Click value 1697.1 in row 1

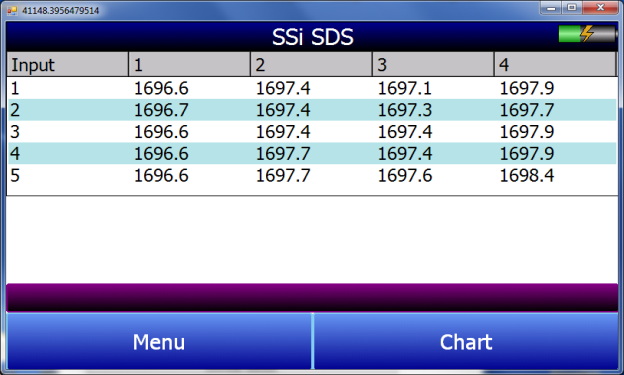tap(404, 88)
